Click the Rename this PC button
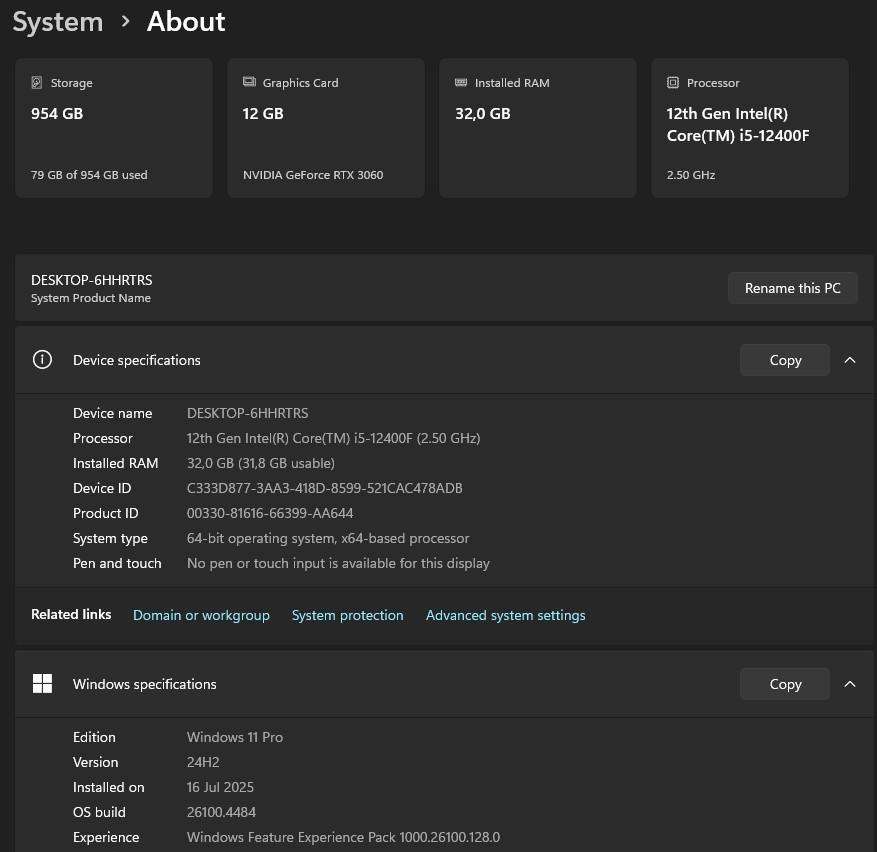 pos(792,288)
